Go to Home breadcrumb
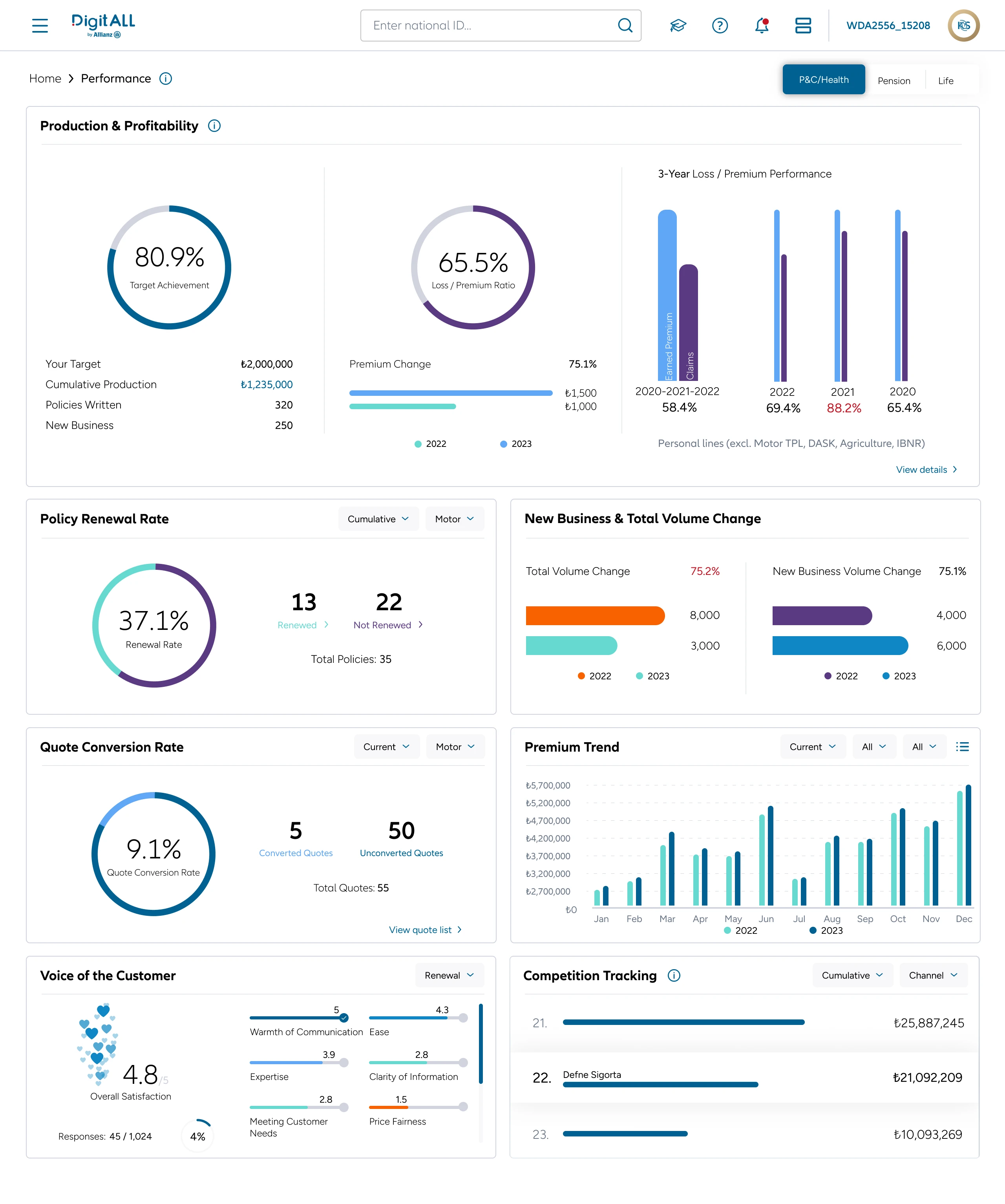The height and width of the screenshot is (1204, 1005). point(45,79)
